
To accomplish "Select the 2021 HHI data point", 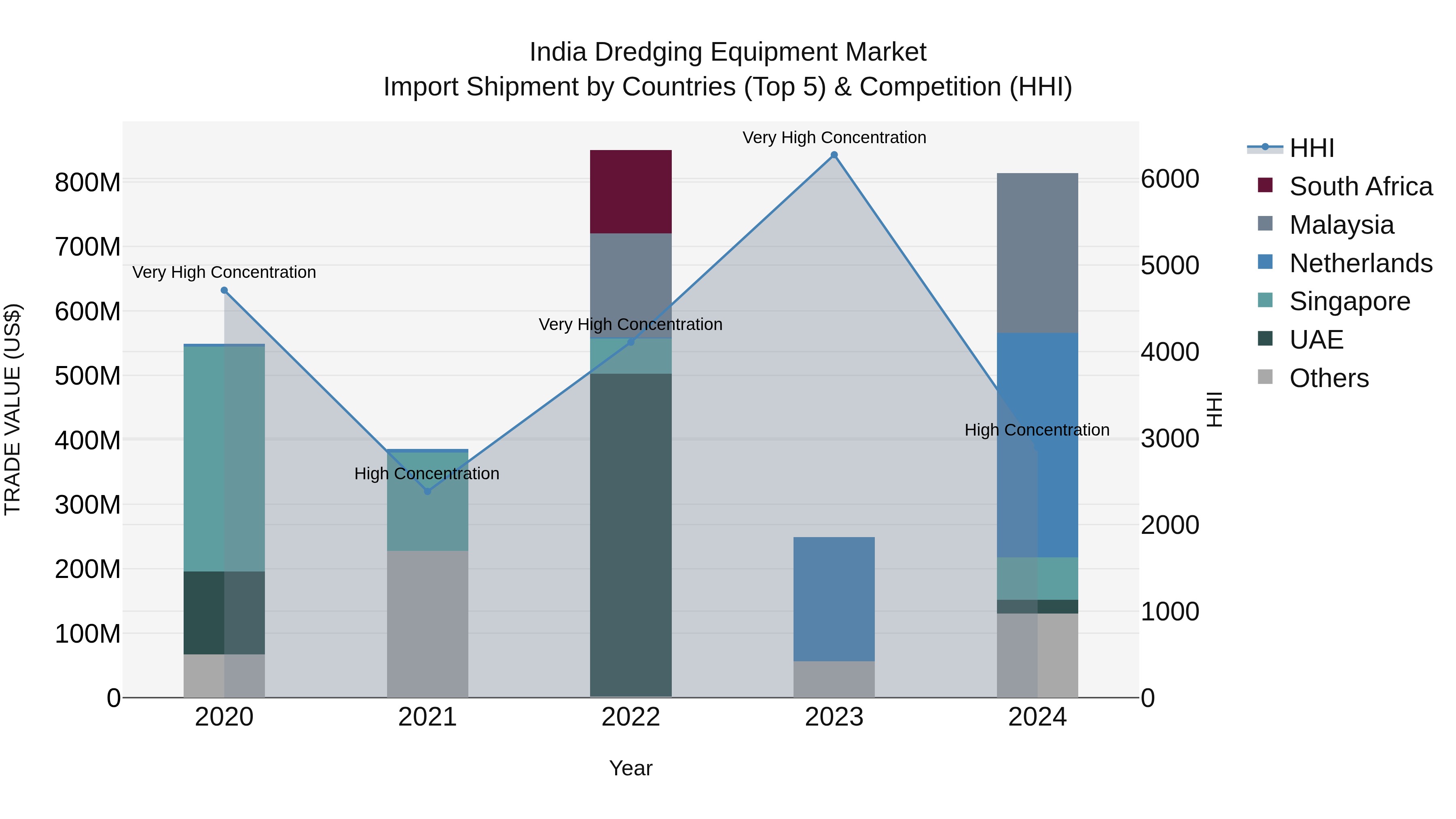I will (x=427, y=491).
